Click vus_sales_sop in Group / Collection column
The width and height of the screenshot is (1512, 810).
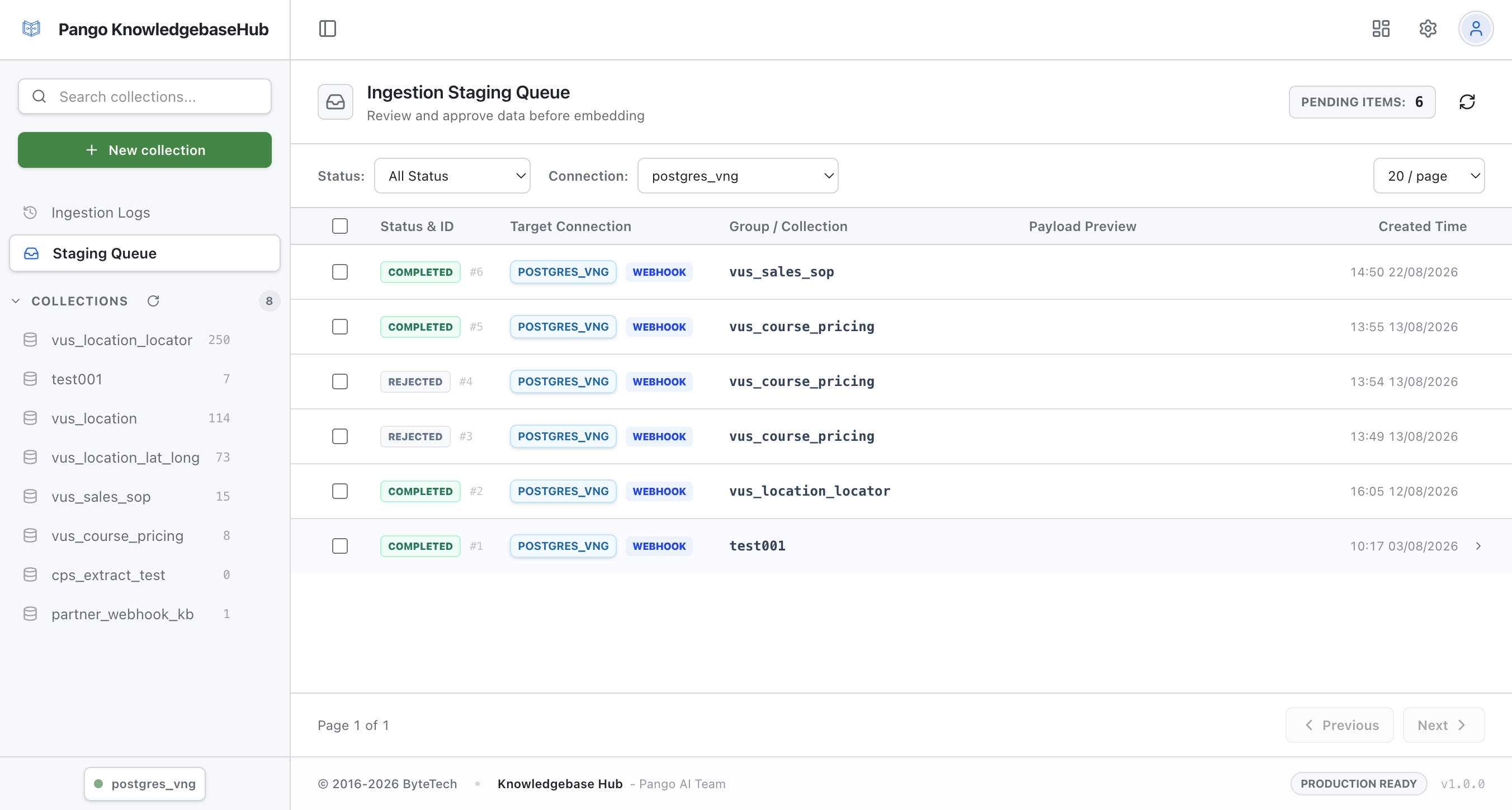click(x=781, y=272)
